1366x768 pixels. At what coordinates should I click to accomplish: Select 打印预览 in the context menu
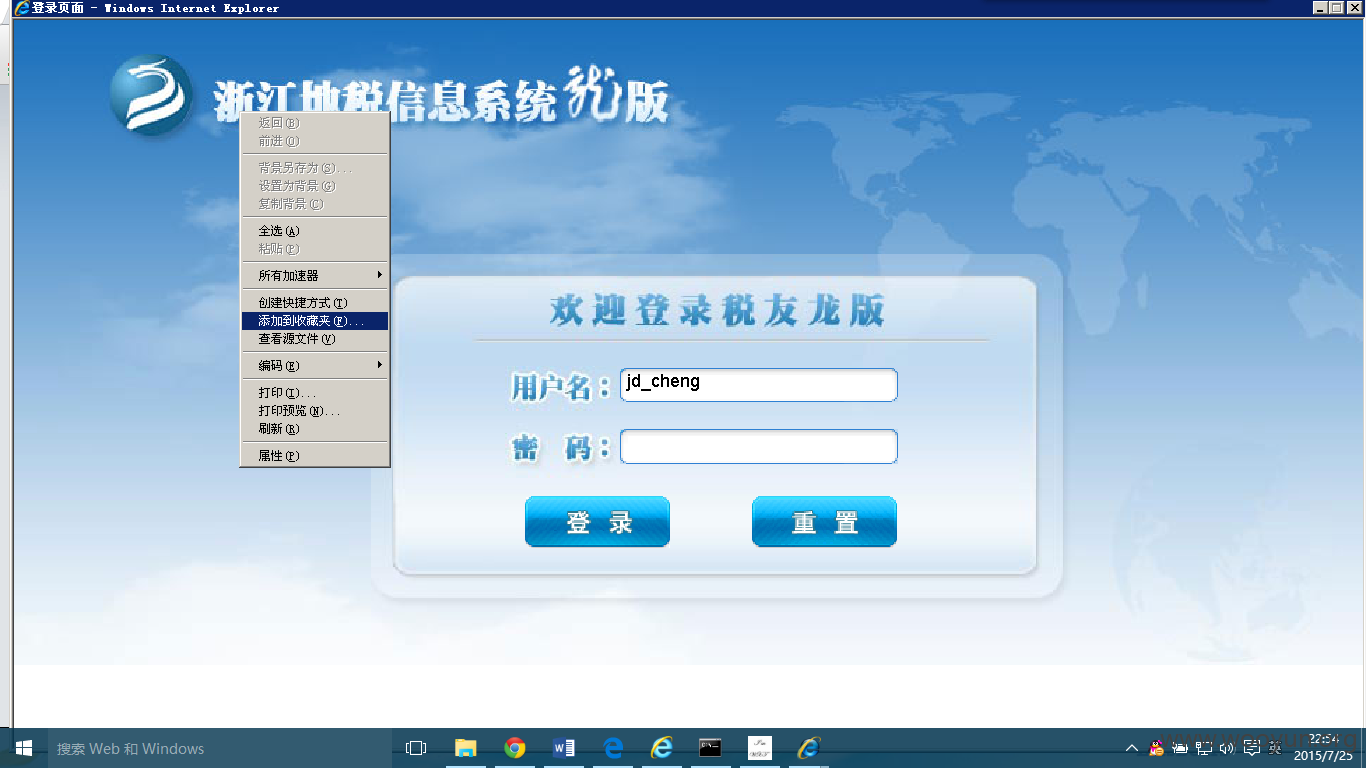click(314, 411)
